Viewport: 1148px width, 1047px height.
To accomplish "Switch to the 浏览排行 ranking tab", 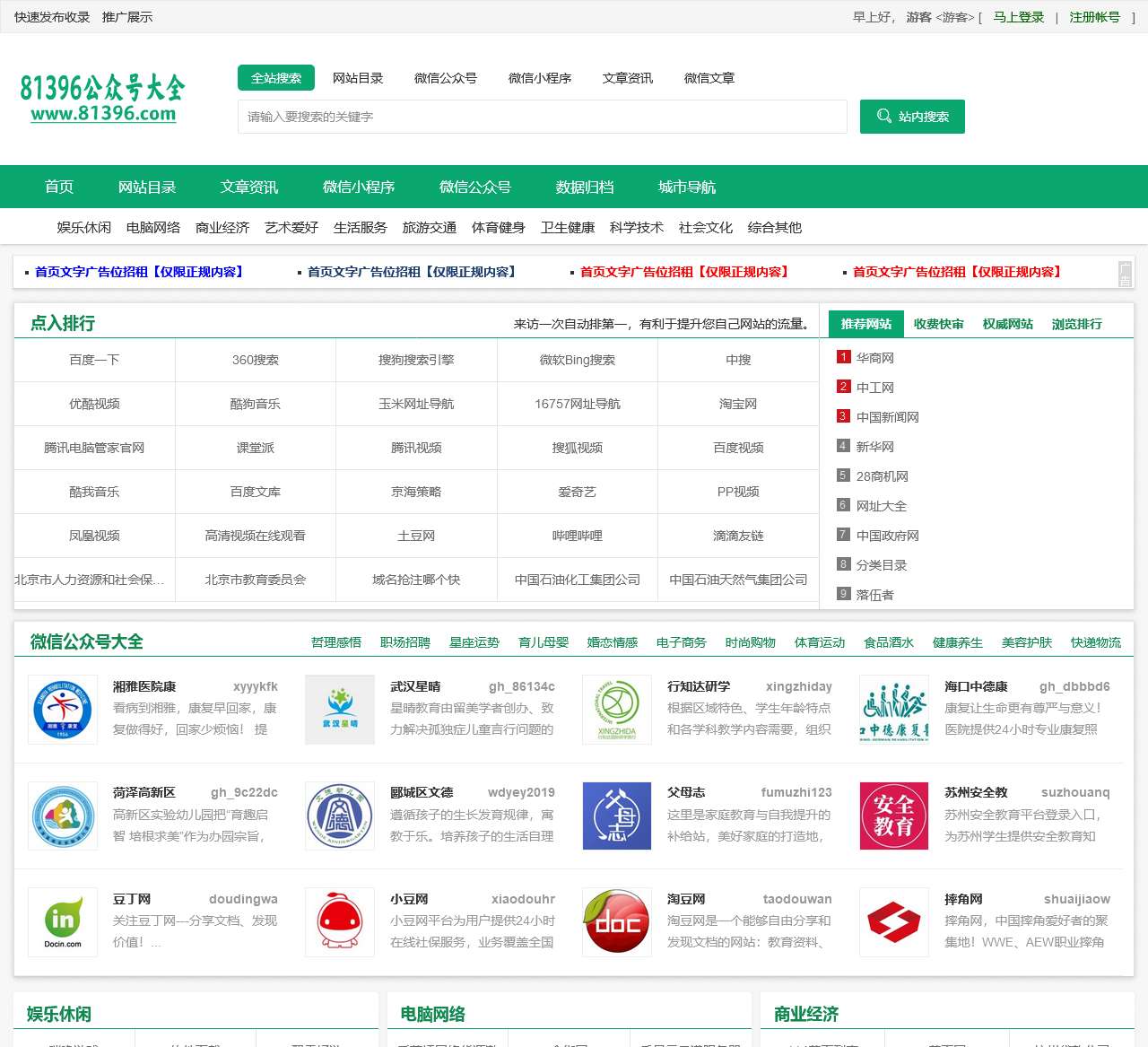I will (1077, 324).
